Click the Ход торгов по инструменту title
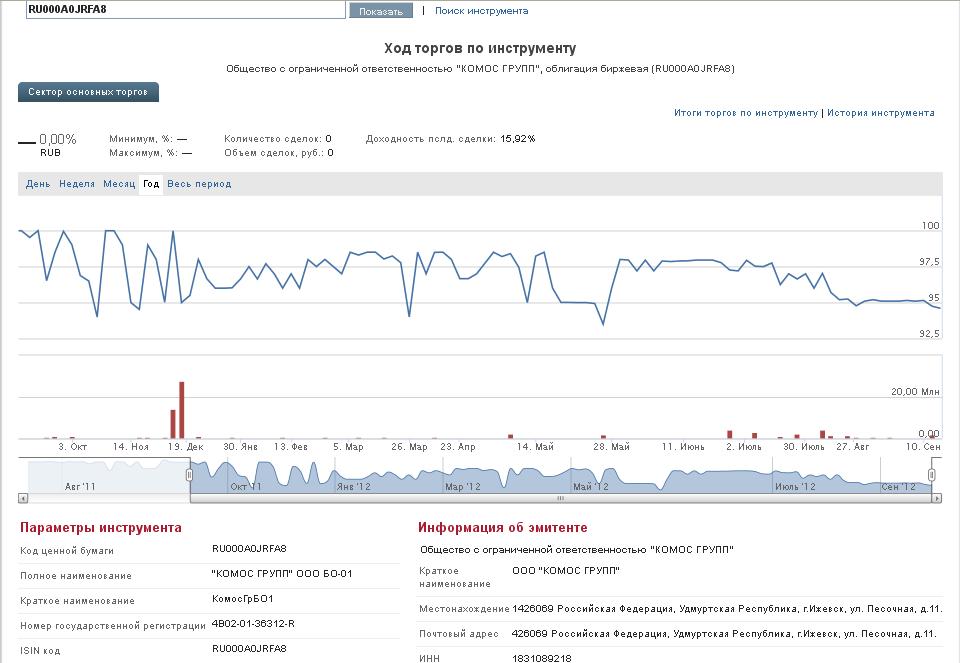This screenshot has width=960, height=663. pos(480,48)
